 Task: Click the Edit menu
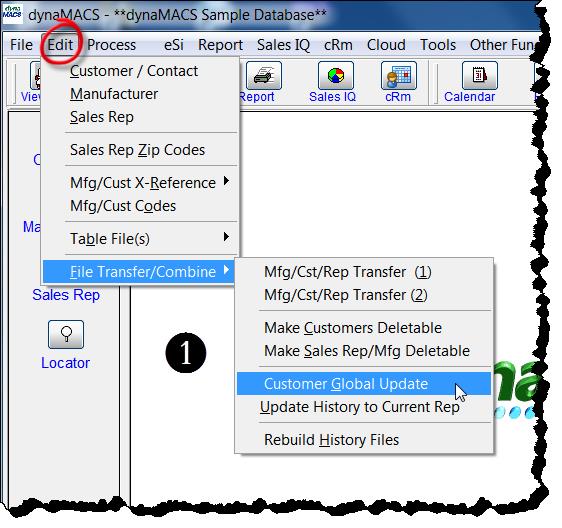click(60, 45)
